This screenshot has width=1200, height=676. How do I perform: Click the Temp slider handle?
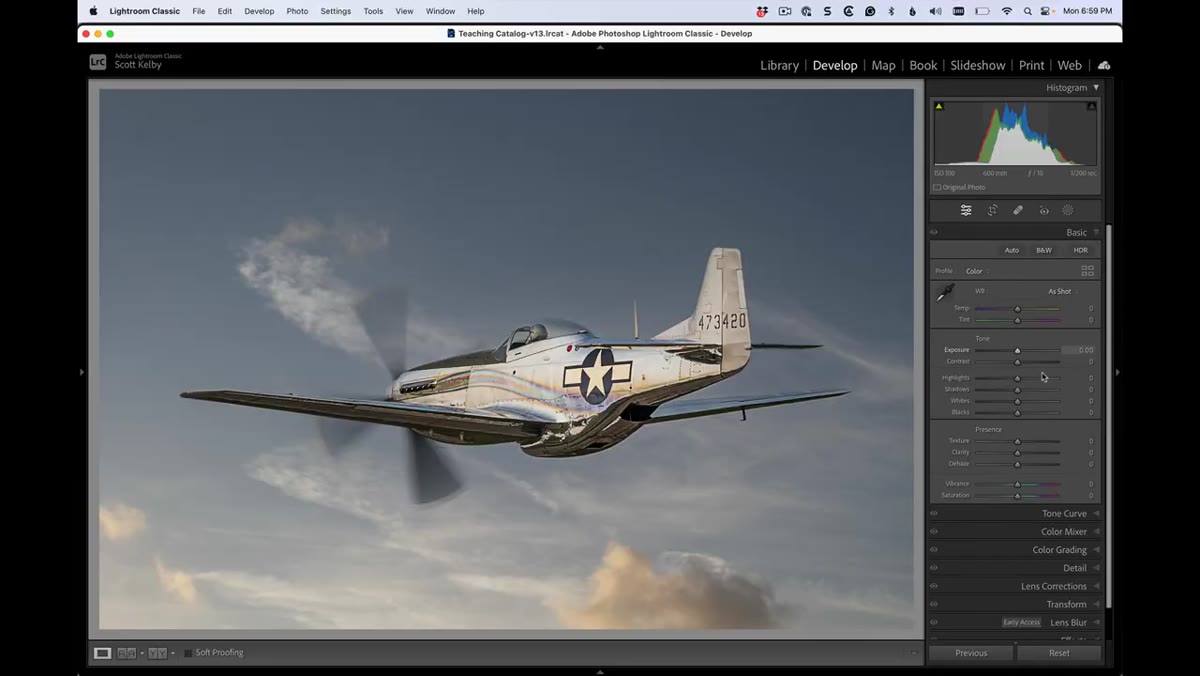coord(1017,308)
